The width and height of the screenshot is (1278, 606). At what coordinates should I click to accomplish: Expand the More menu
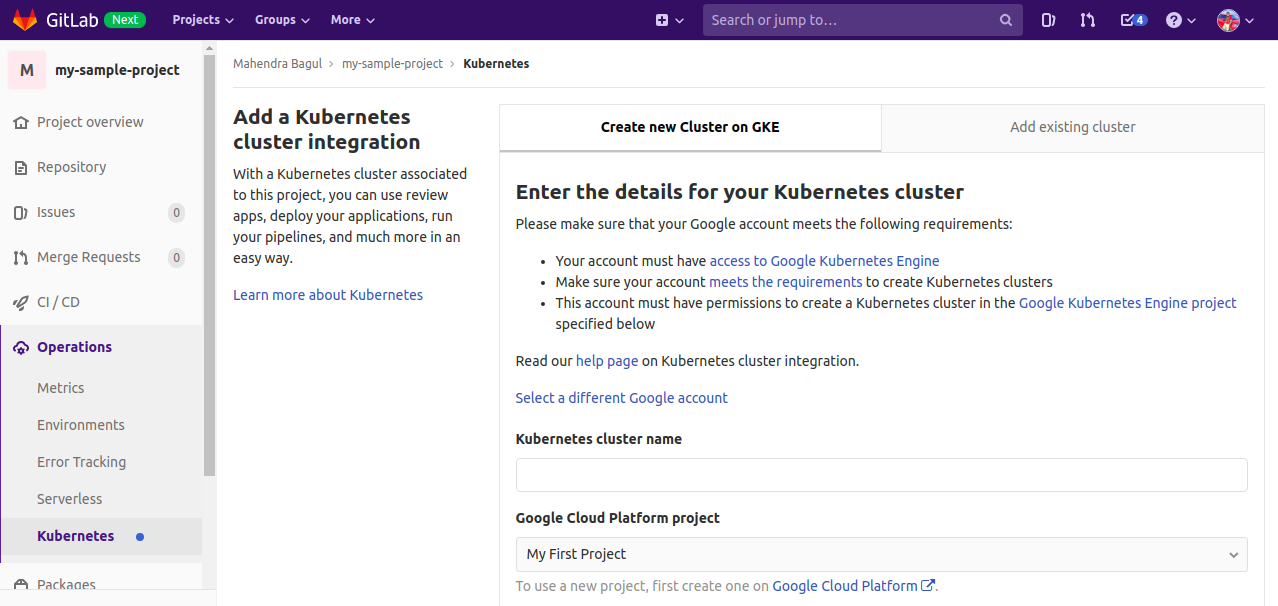coord(353,20)
